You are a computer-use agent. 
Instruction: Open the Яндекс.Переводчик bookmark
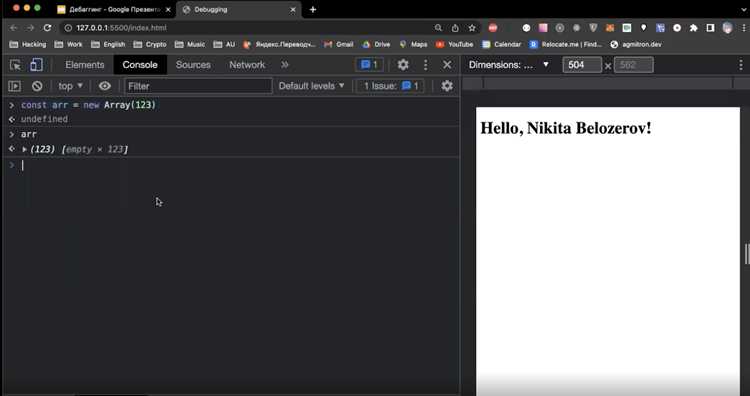click(279, 44)
